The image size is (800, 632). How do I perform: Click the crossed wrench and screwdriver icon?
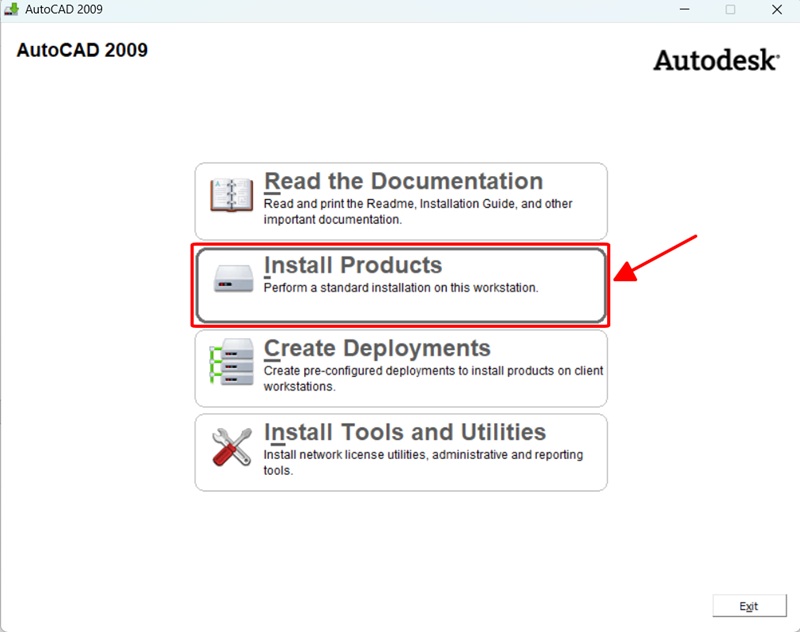click(229, 449)
